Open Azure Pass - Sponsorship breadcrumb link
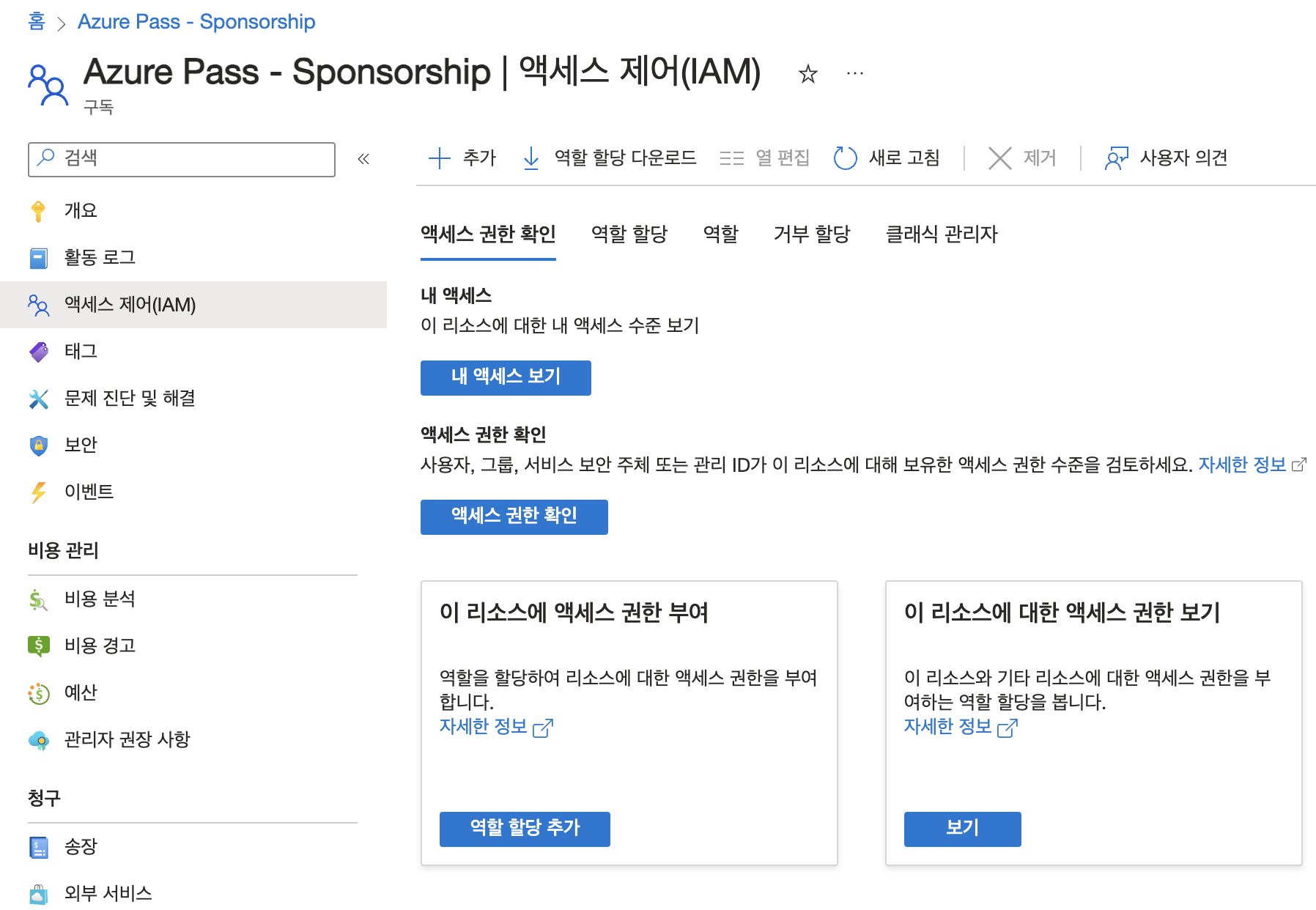 pos(196,22)
